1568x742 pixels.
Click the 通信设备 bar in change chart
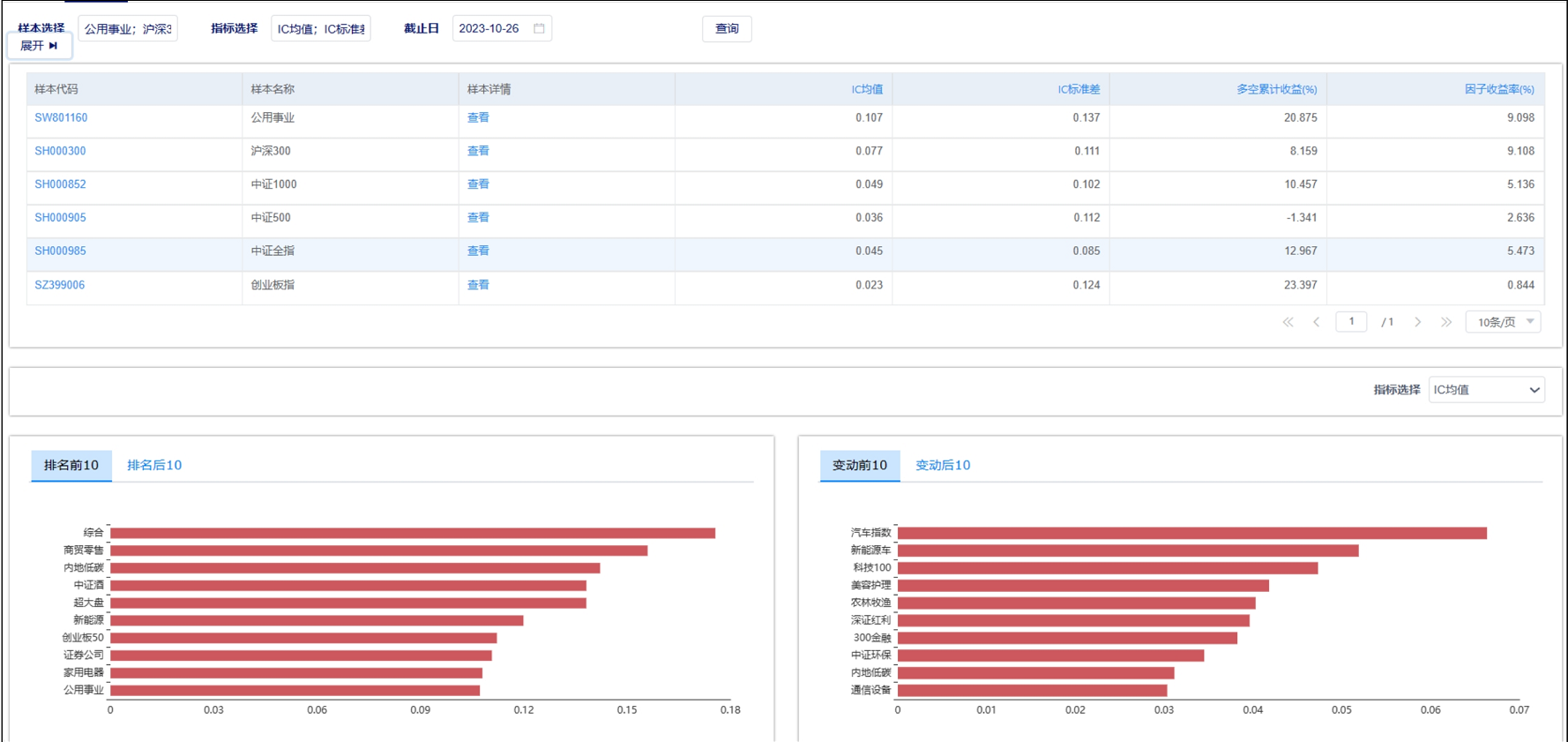coord(1032,690)
